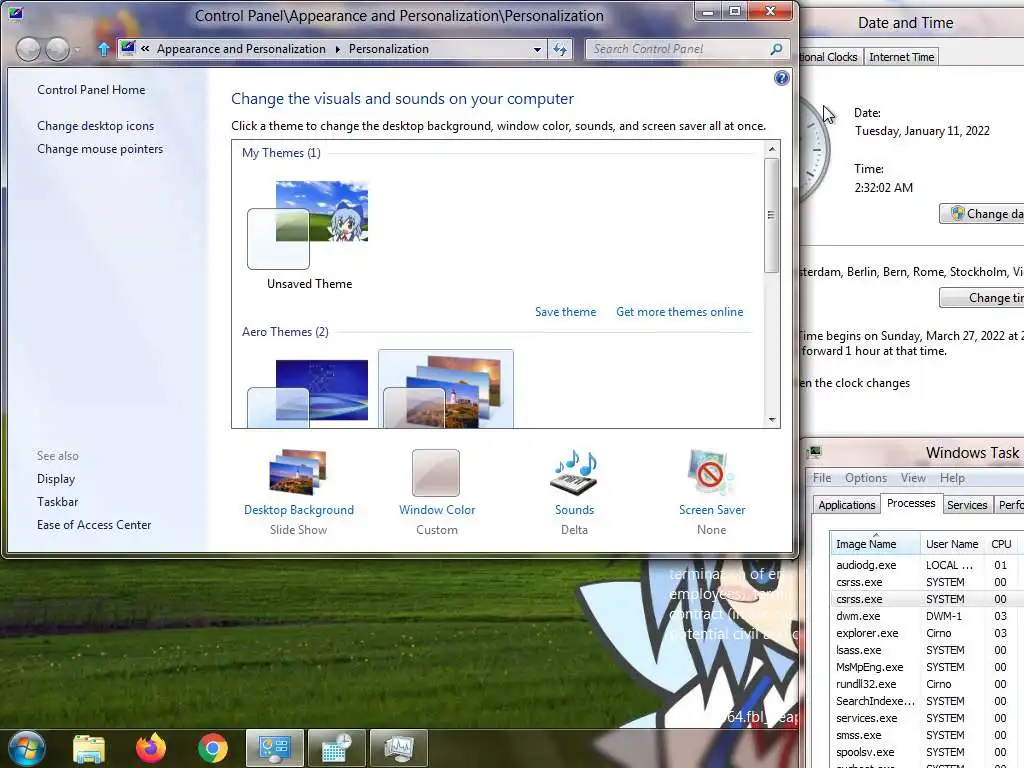1024x768 pixels.
Task: Open the Taskbar link under See also
Action: click(x=57, y=502)
